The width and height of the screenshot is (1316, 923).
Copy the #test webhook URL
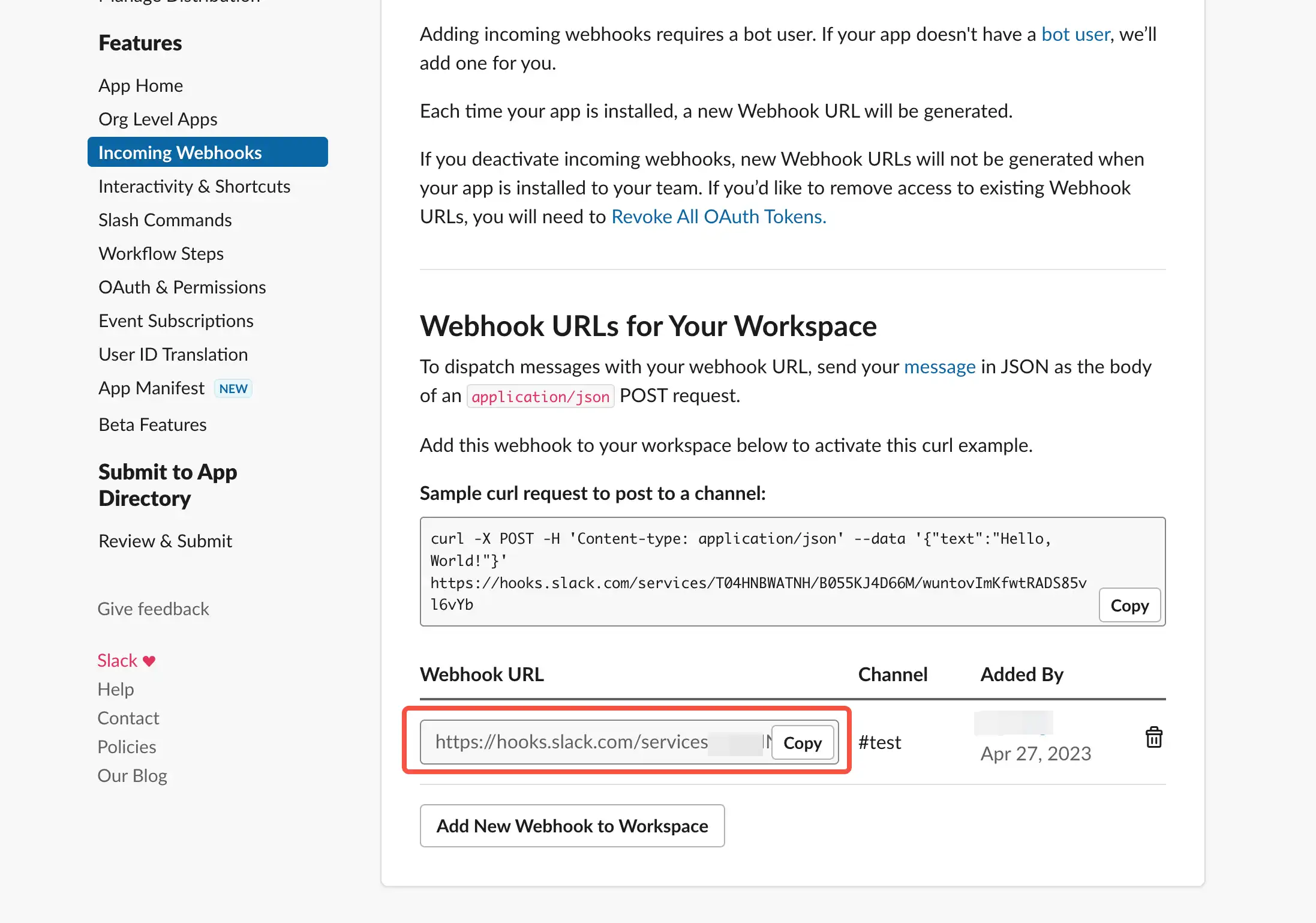pyautogui.click(x=802, y=742)
